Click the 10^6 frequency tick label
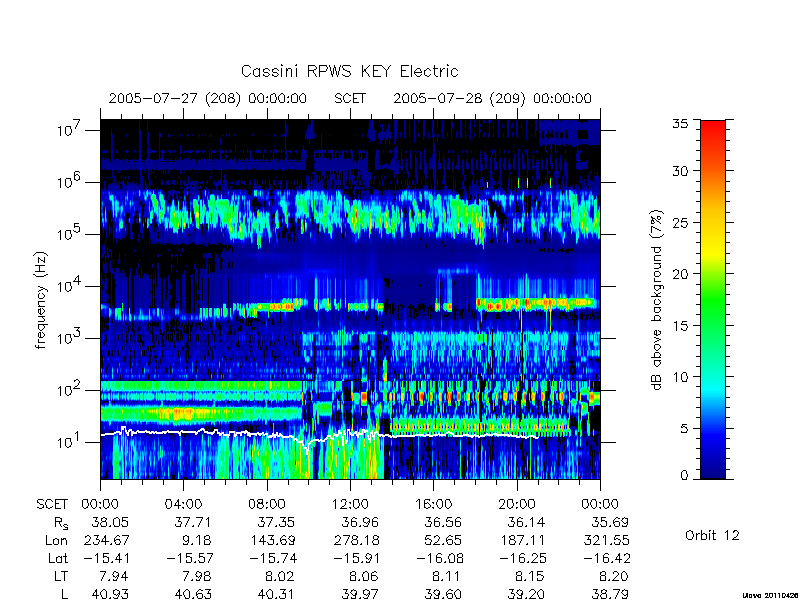This screenshot has width=800, height=600. pyautogui.click(x=70, y=181)
